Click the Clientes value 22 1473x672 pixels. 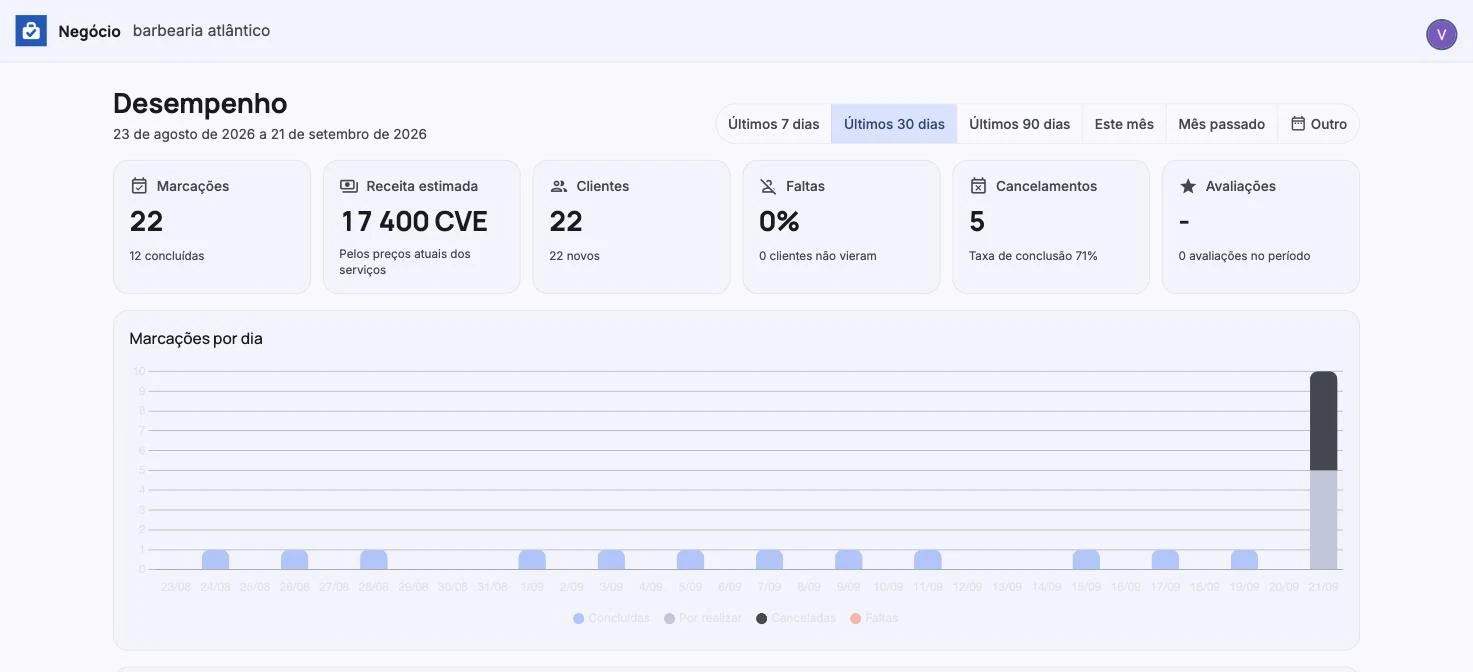tap(566, 221)
